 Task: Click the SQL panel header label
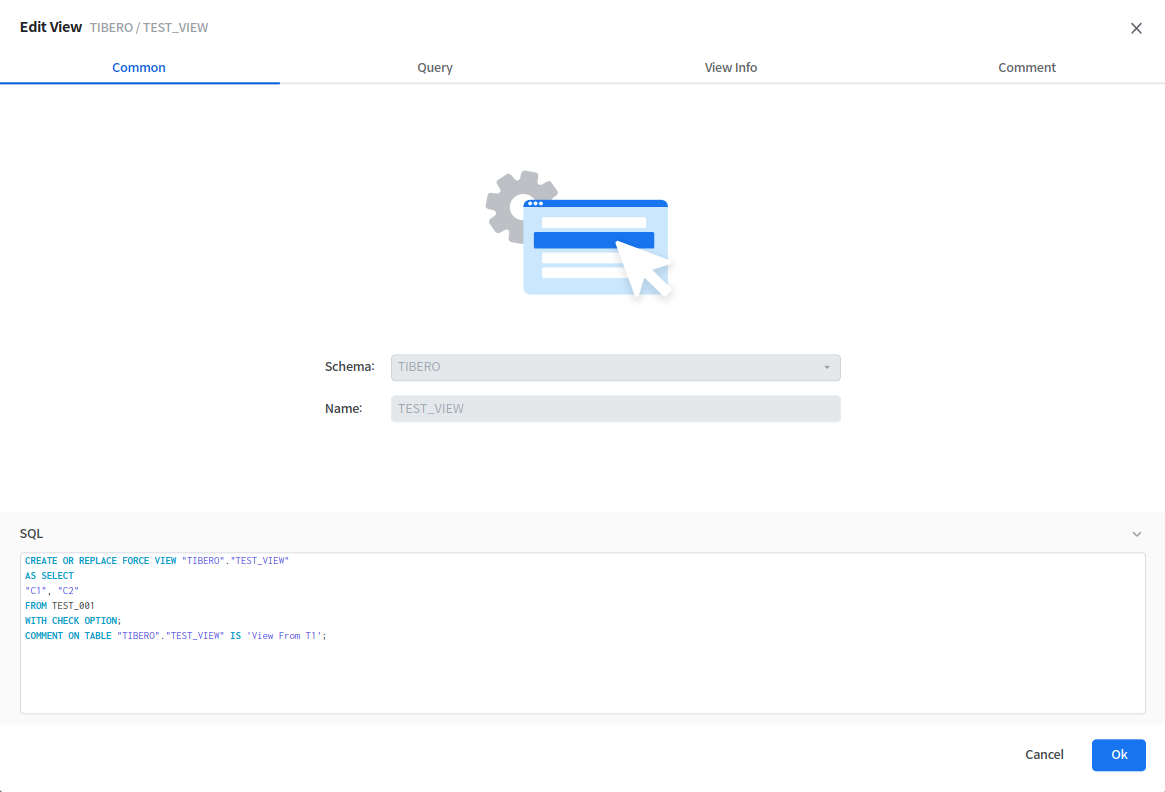(x=32, y=534)
